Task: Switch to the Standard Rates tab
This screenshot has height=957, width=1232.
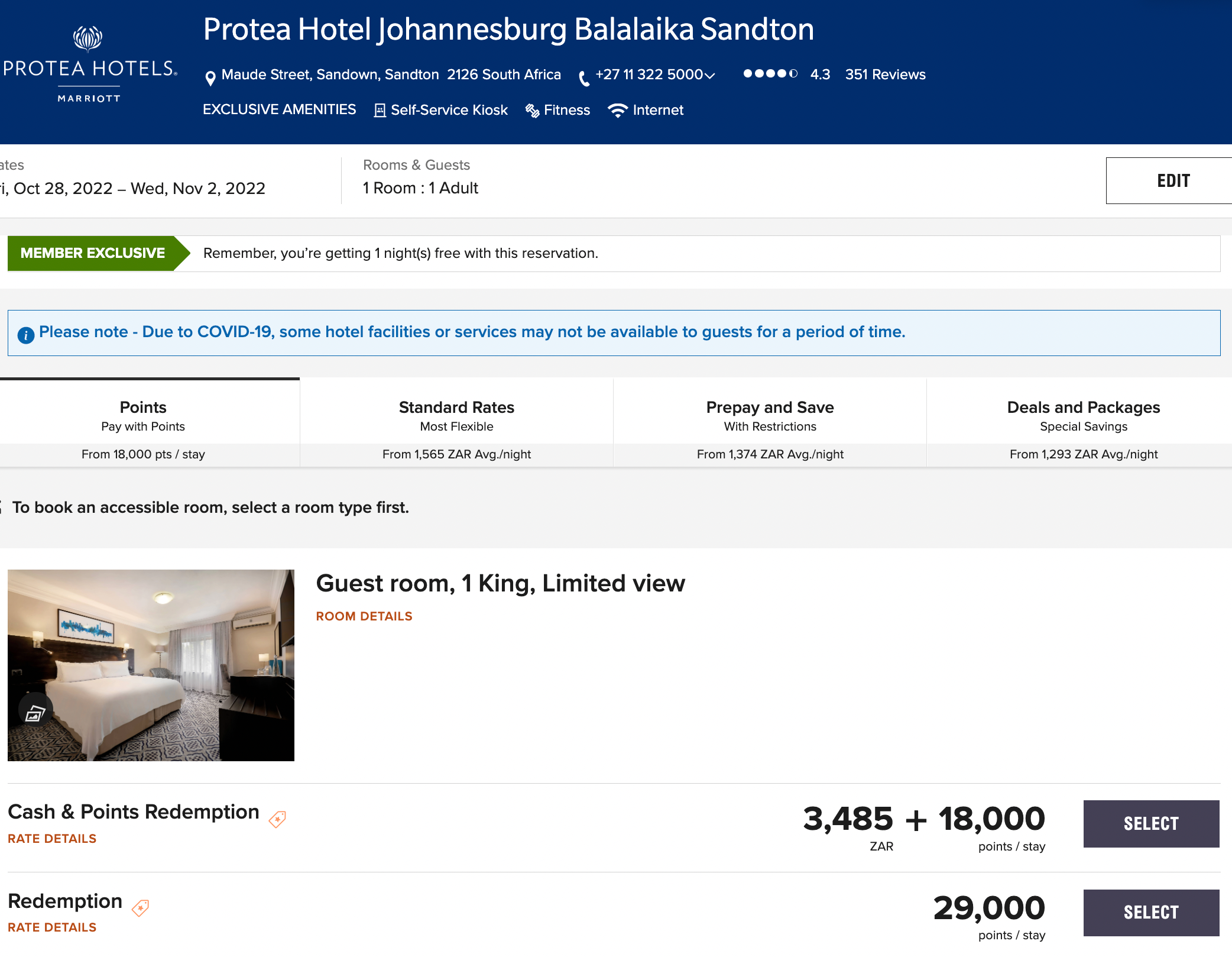Action: (456, 415)
